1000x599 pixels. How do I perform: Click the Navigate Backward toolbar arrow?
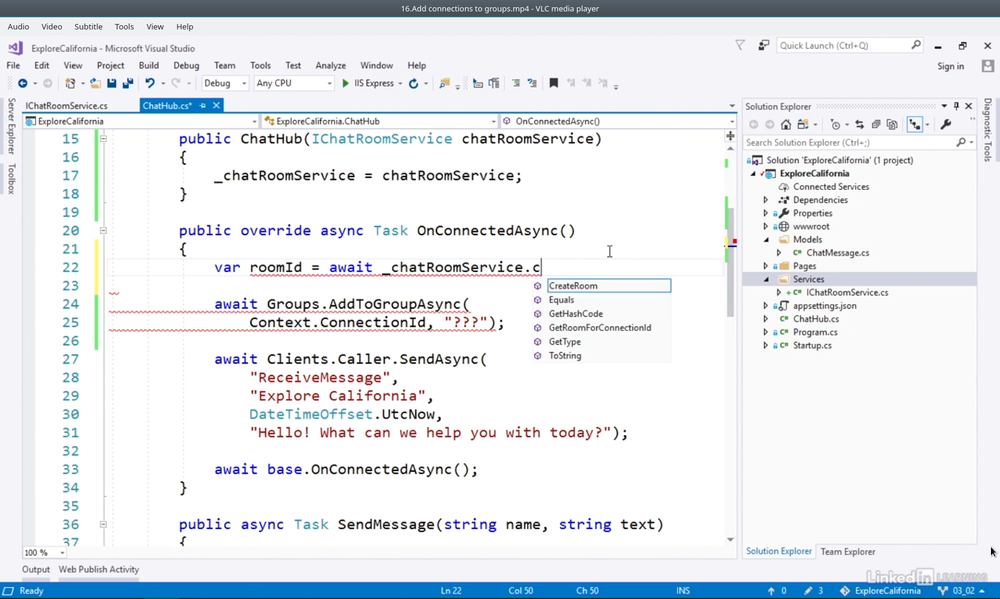(x=22, y=84)
